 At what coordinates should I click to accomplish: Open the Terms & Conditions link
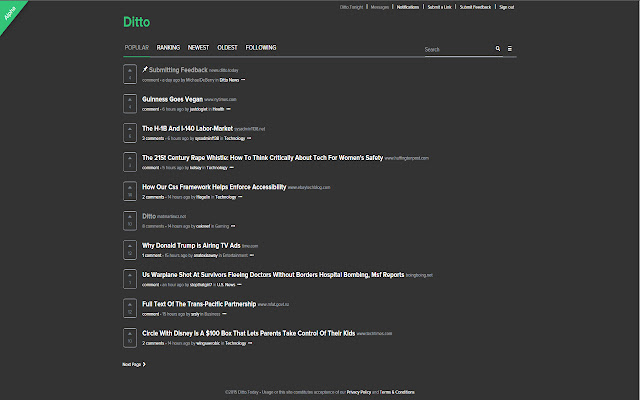(397, 392)
